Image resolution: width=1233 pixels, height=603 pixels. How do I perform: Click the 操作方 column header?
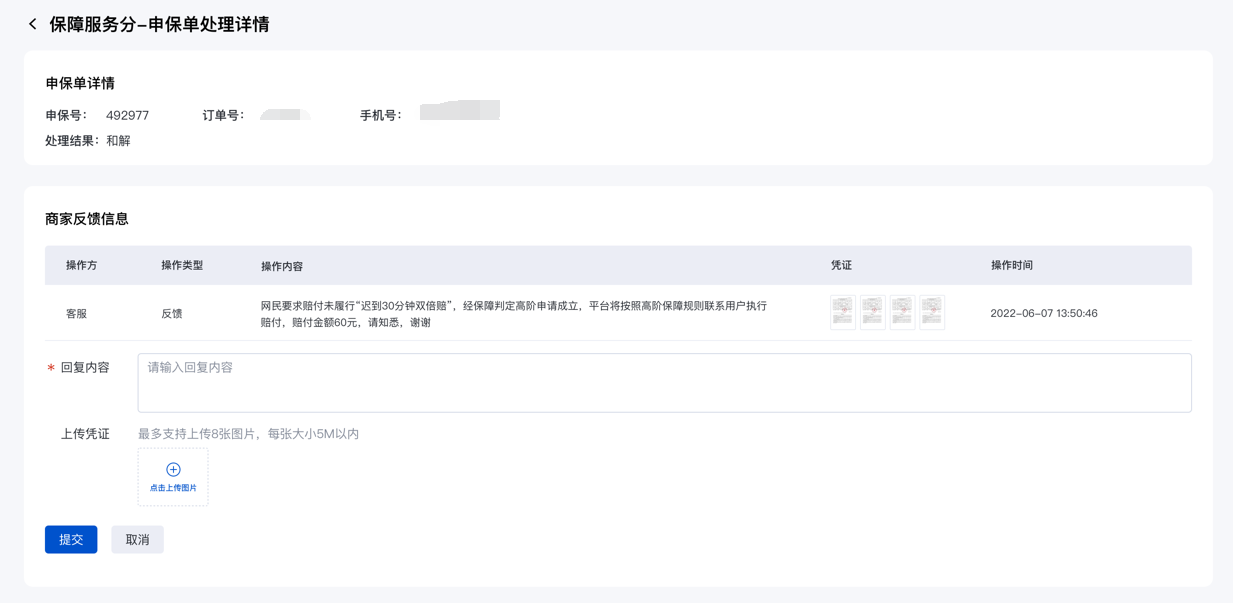click(82, 266)
